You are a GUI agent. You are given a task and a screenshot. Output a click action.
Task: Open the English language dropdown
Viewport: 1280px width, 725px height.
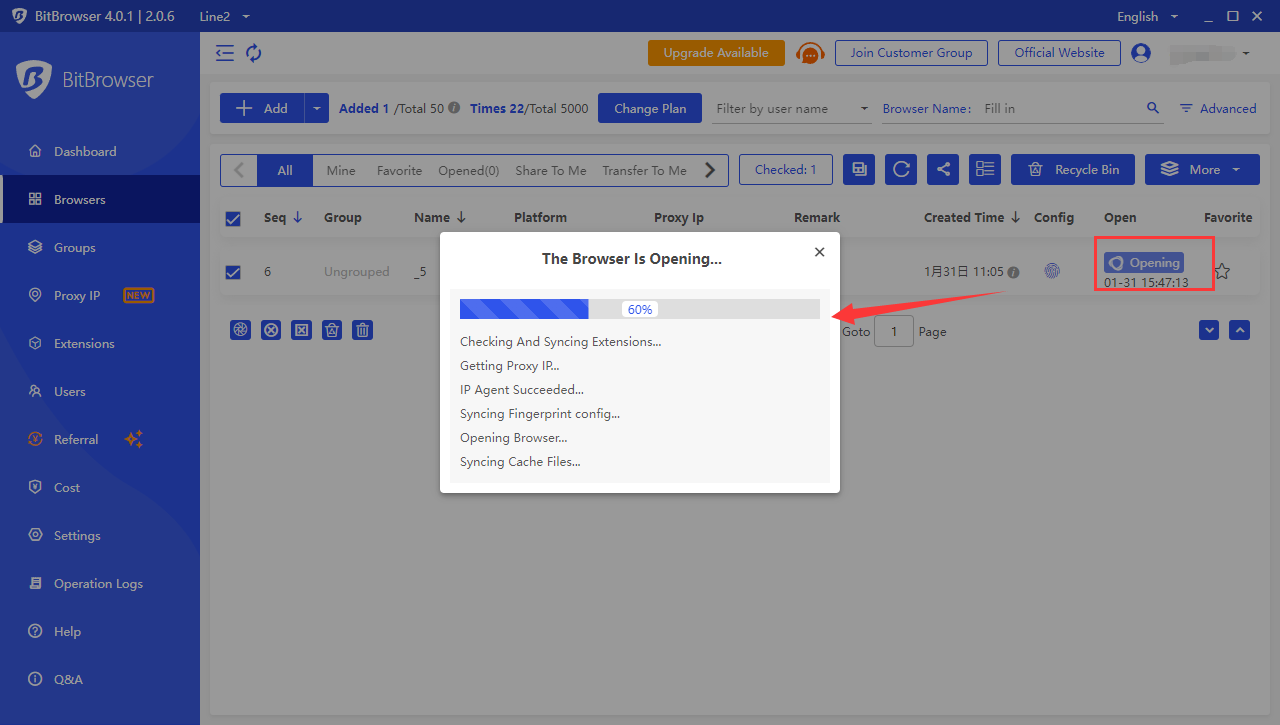(x=1147, y=16)
